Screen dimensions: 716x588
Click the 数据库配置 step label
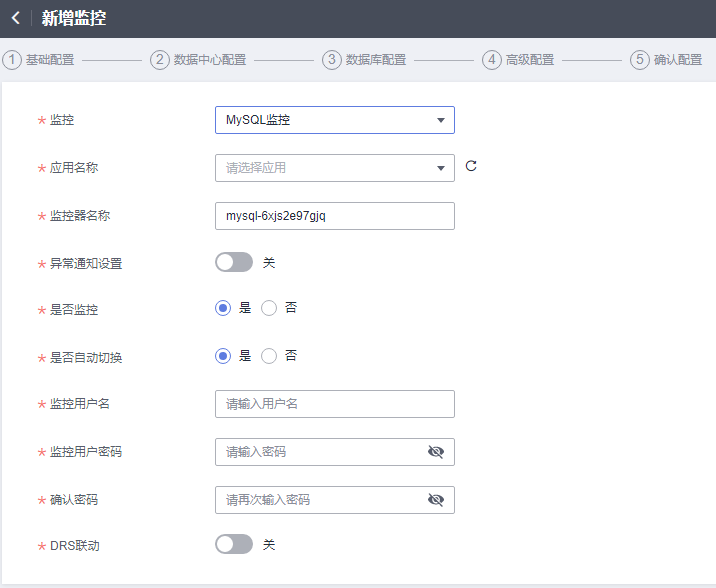tap(376, 60)
